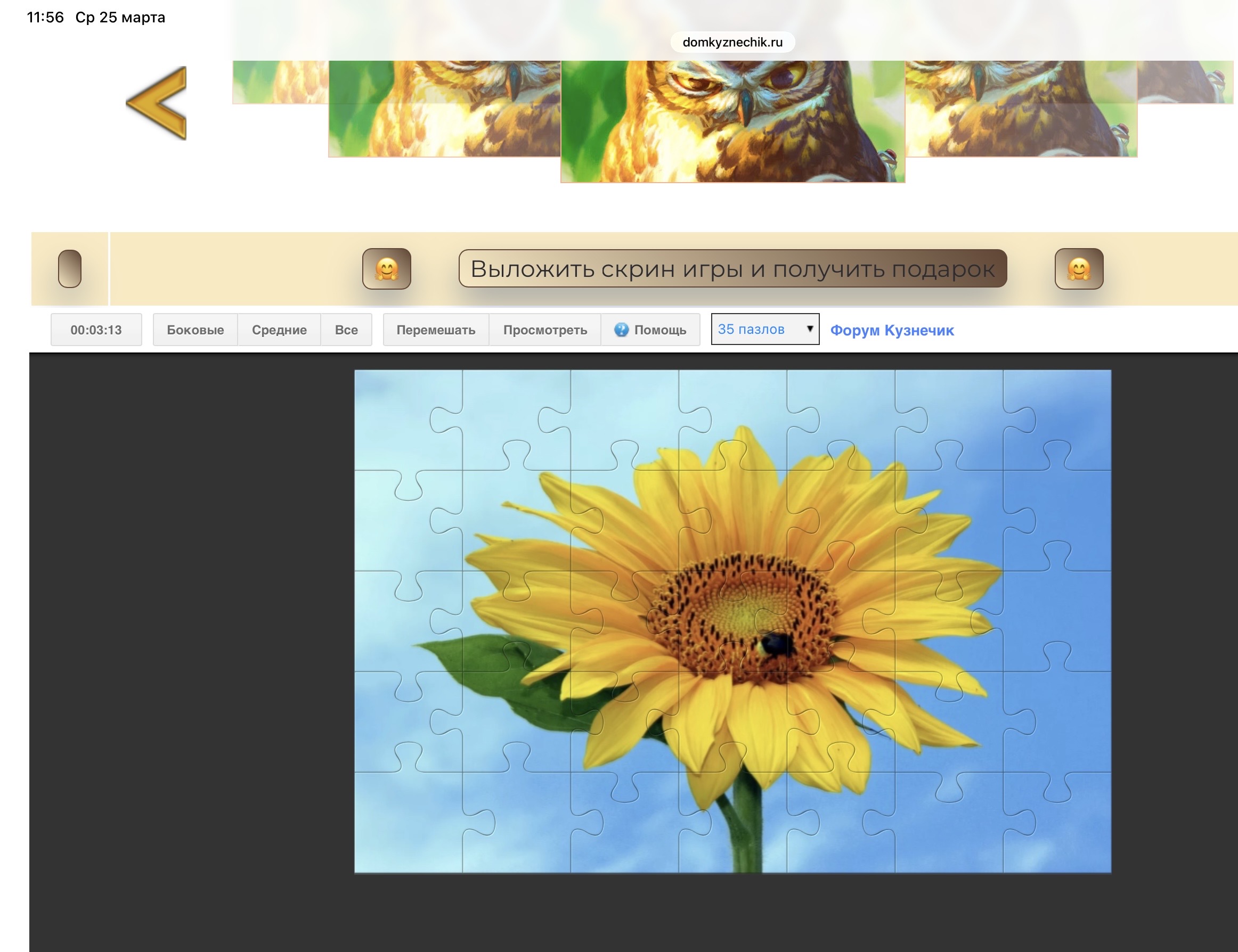Shuffle pieces with Перемешать button

tap(435, 330)
